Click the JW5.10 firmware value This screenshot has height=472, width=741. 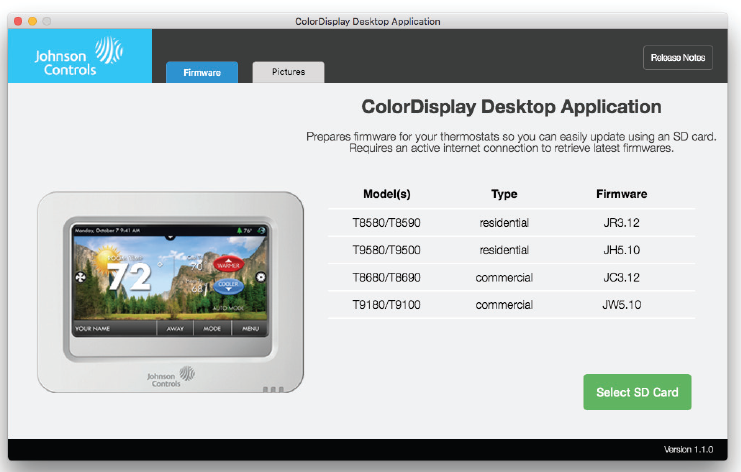click(621, 305)
